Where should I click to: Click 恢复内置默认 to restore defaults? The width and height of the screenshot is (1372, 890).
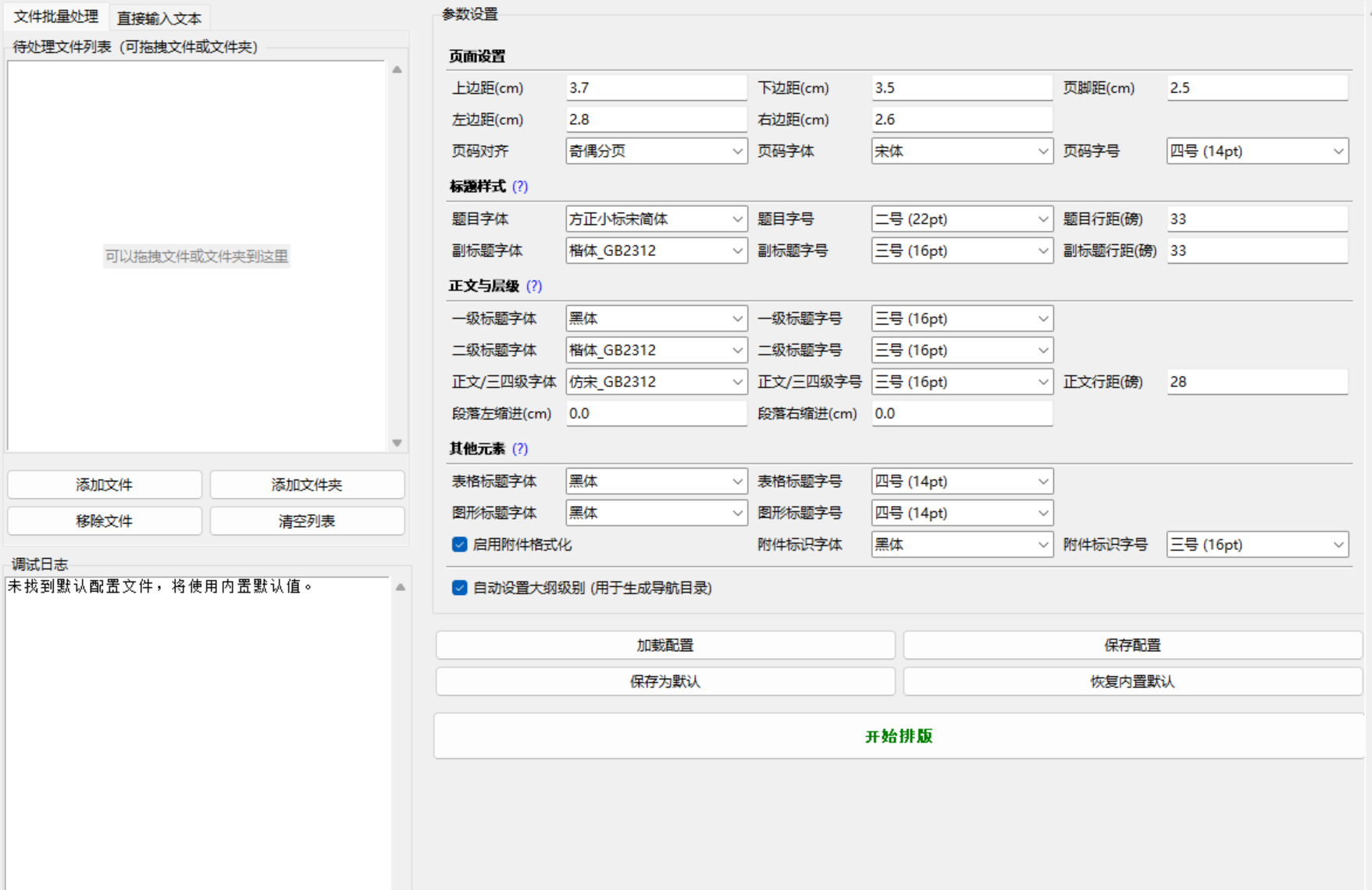pyautogui.click(x=1132, y=681)
